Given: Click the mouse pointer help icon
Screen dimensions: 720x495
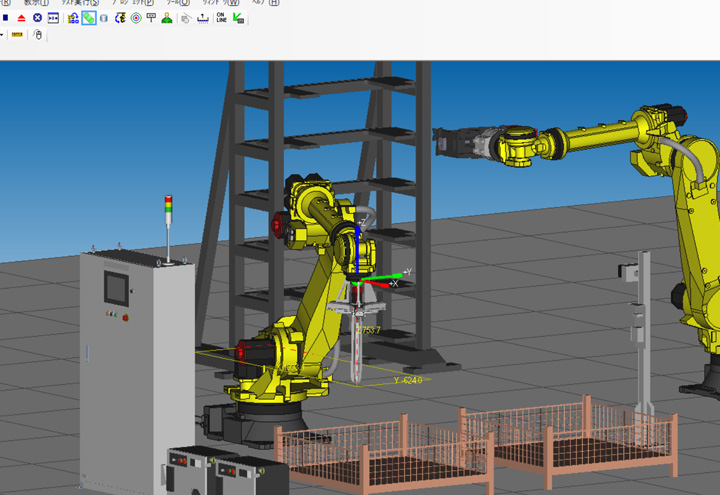Looking at the screenshot, I should [38, 35].
